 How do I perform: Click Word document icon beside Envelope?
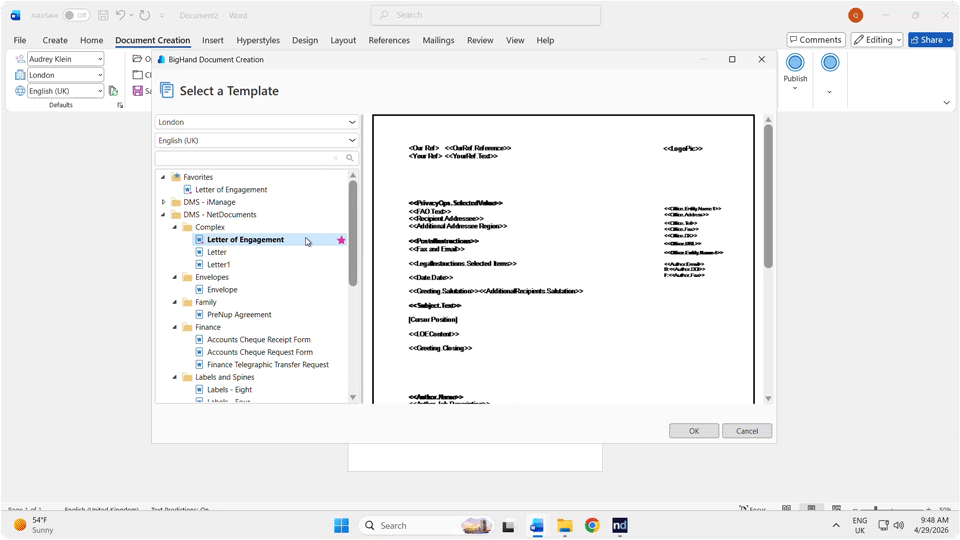[199, 290]
